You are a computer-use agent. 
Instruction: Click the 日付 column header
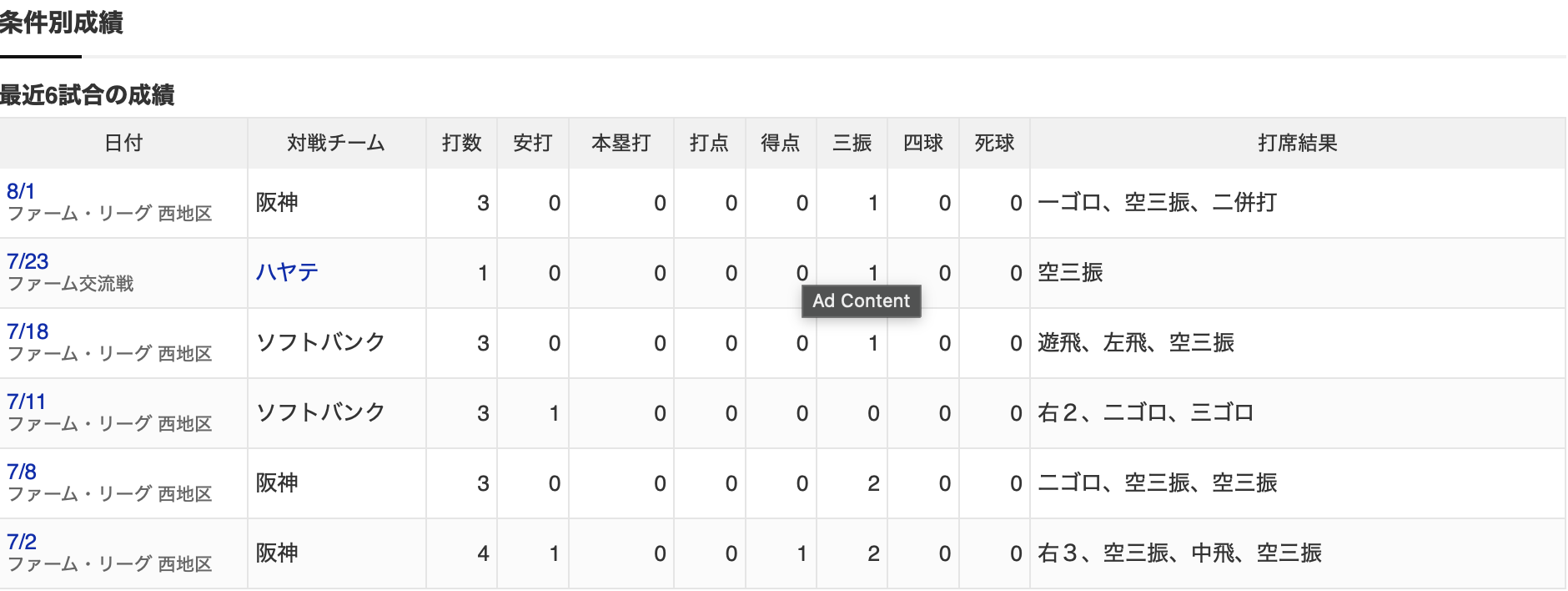123,143
